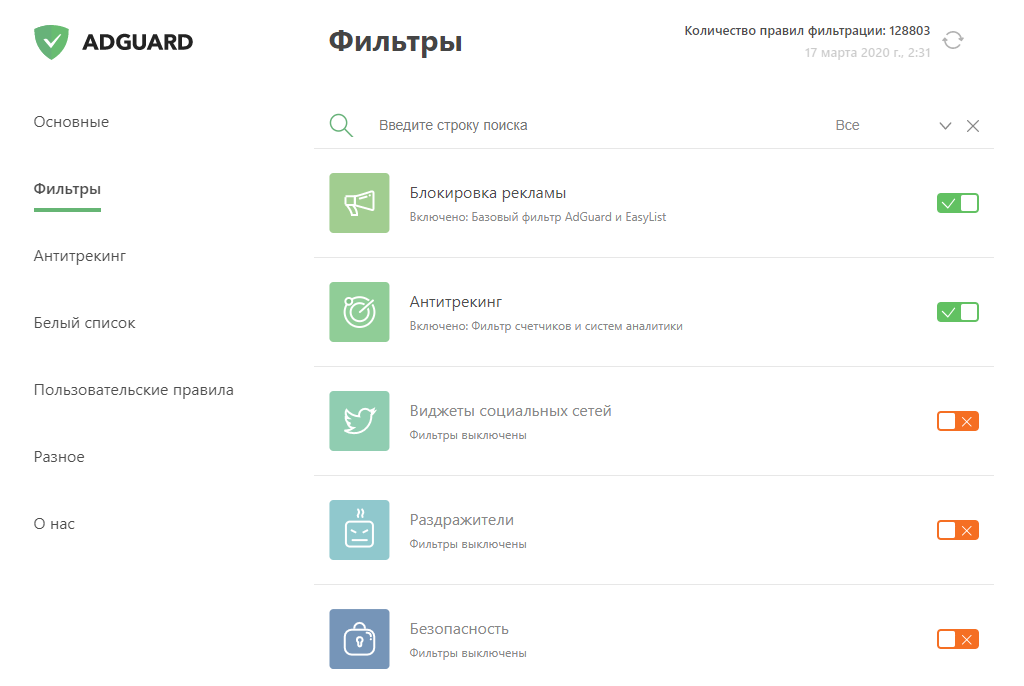
Task: Click the megaphone ad blocking icon
Action: 359,203
